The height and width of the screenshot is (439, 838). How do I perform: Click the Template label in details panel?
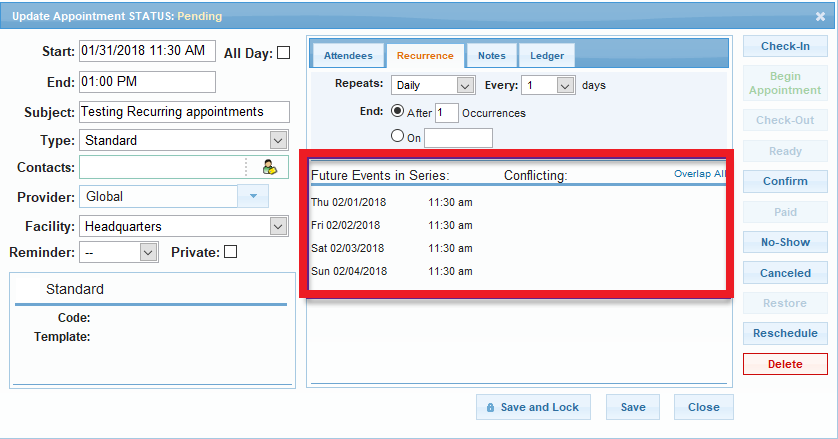point(62,337)
